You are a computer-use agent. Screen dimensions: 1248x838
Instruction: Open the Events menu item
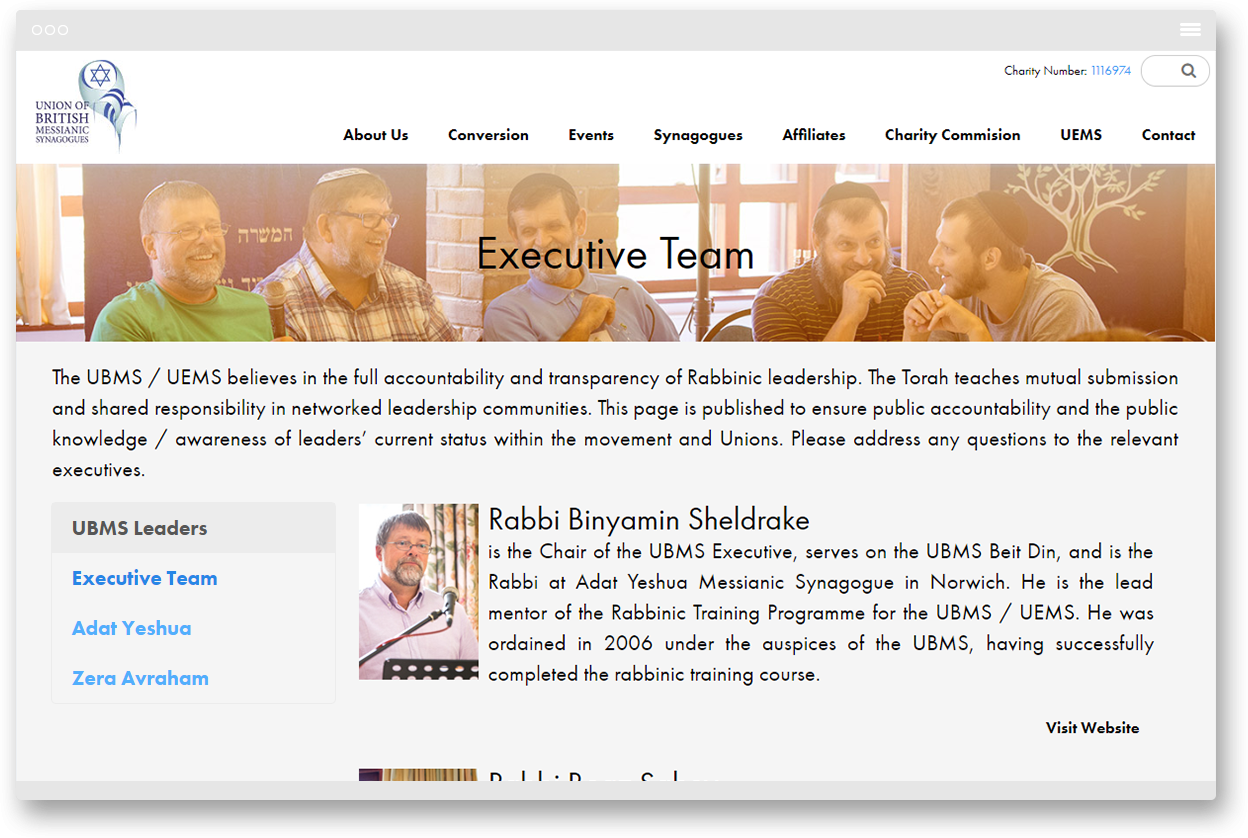pyautogui.click(x=591, y=135)
